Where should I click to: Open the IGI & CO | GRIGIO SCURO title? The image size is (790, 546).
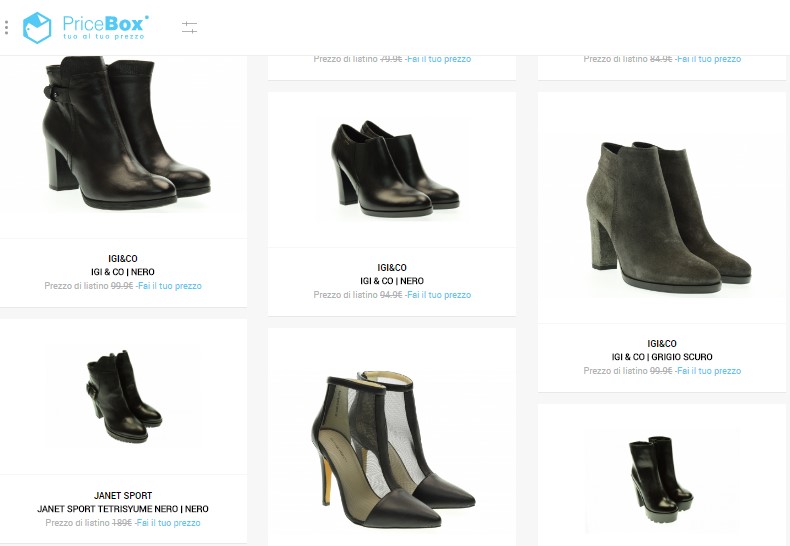[662, 357]
